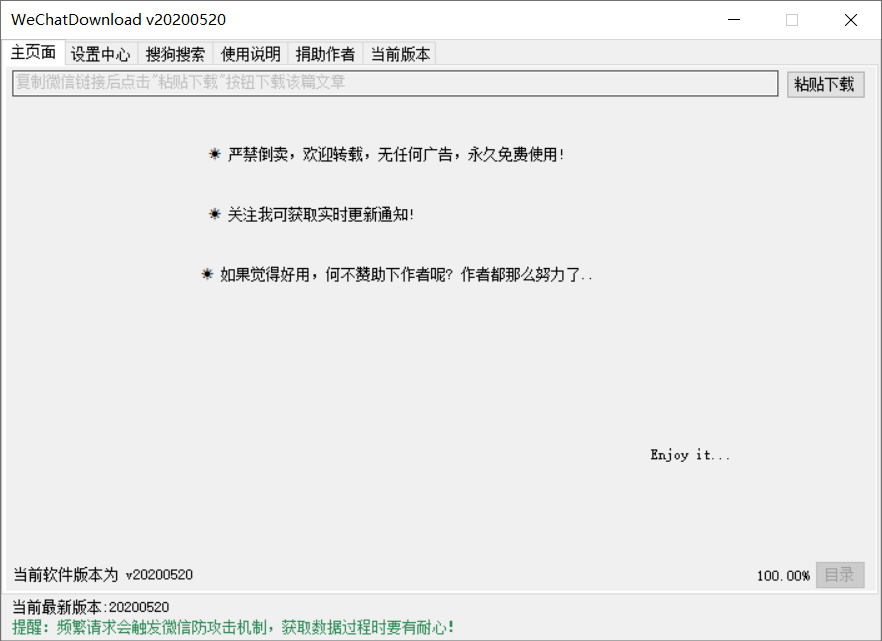The image size is (882, 641).
Task: Minimize the WeChatDownload window
Action: pos(734,20)
